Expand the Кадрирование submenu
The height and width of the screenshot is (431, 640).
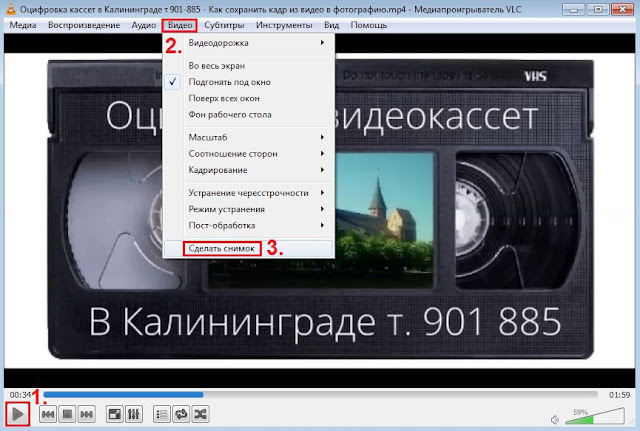tap(249, 170)
